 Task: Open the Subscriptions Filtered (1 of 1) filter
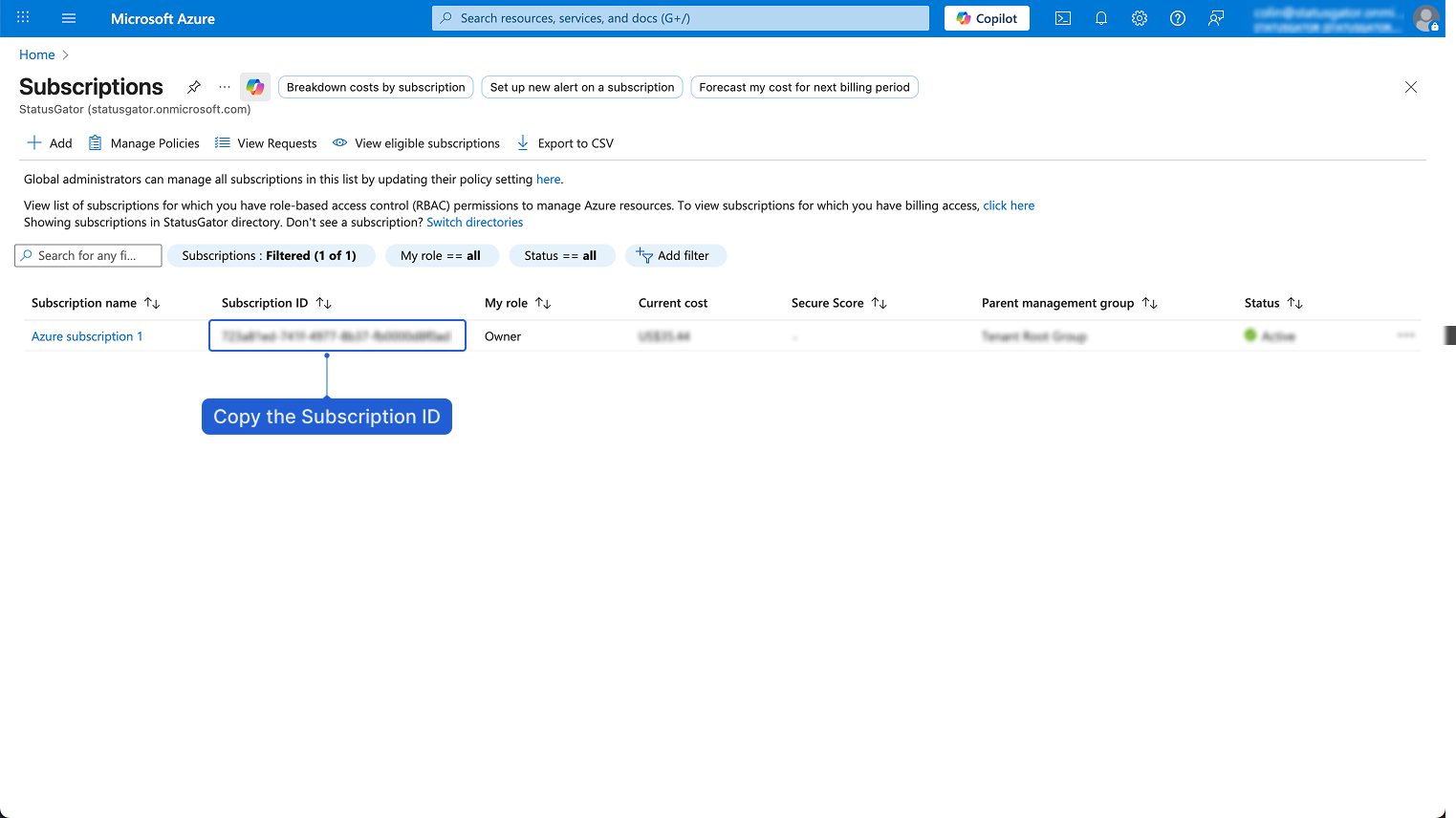click(271, 256)
